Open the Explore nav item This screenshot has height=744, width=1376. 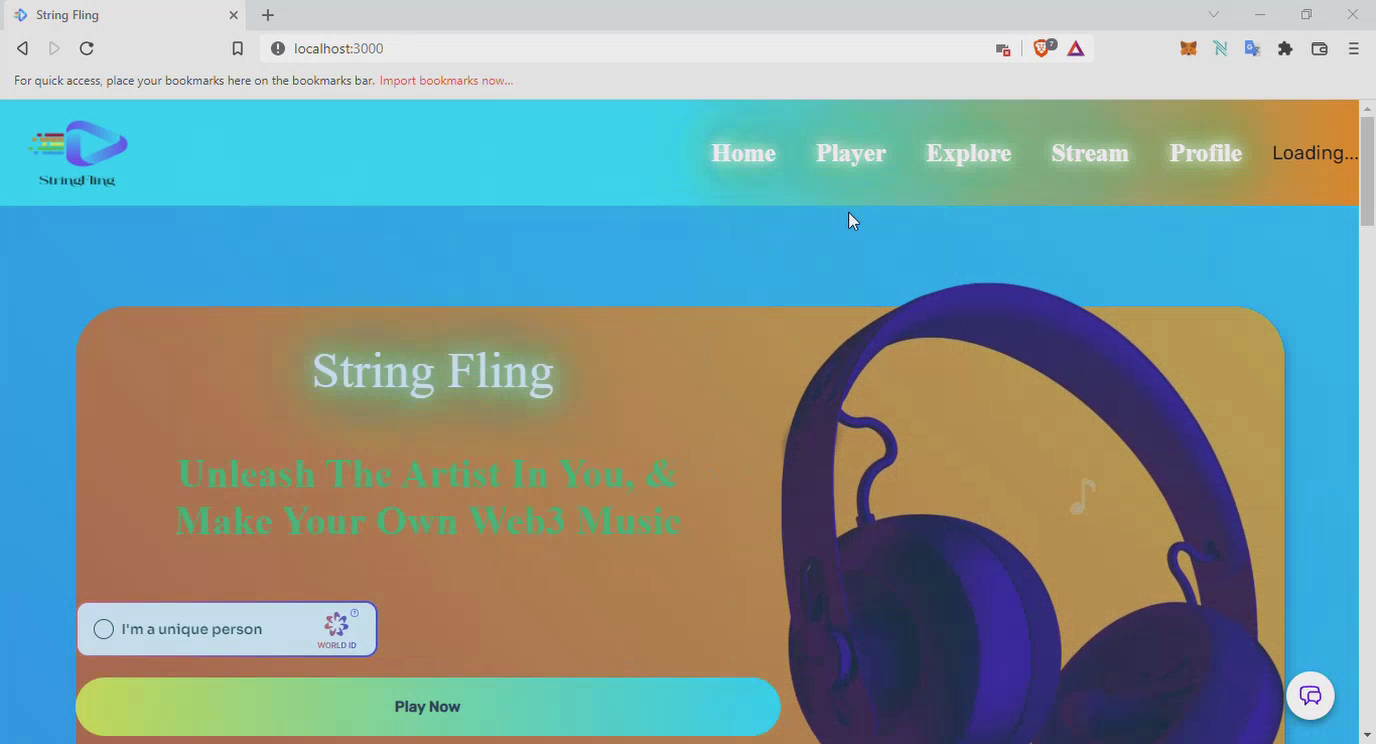968,153
